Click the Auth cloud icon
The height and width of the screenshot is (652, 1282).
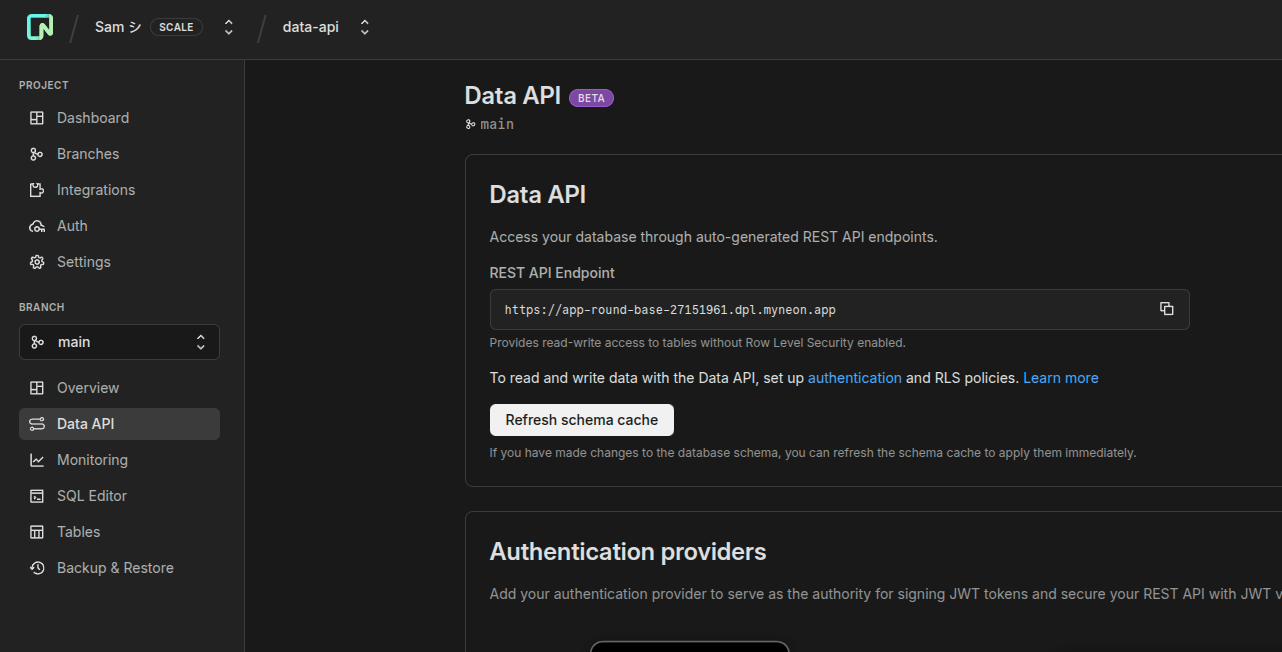[x=37, y=226]
